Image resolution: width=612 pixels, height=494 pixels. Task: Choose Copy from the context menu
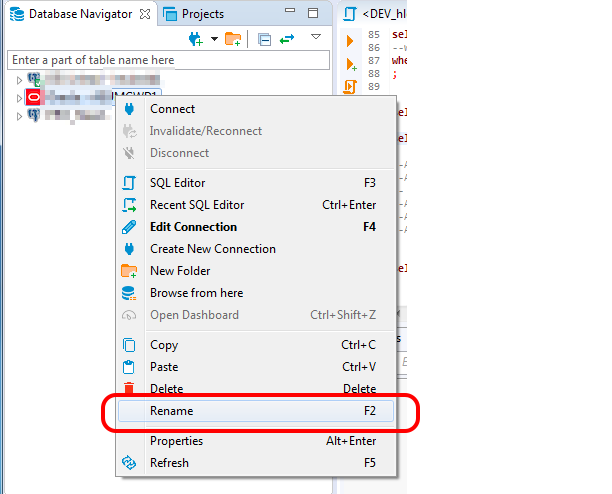coord(256,345)
